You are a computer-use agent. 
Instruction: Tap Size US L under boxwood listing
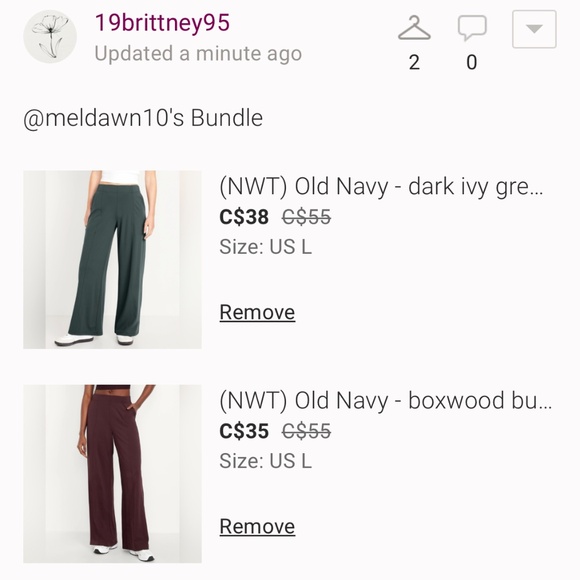tap(266, 461)
